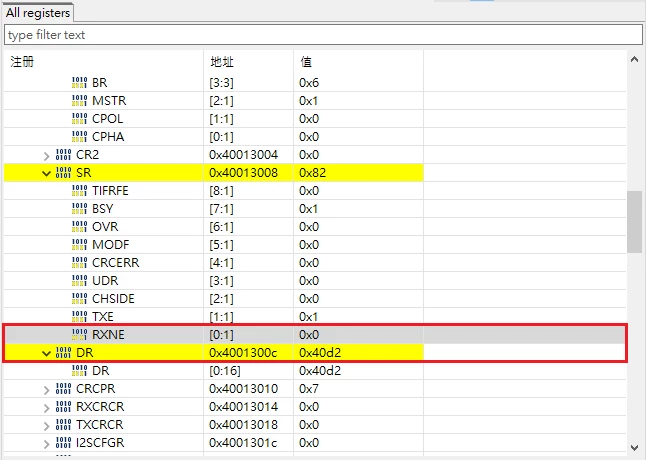Click the CHSIDE bitfield icon
This screenshot has width=646, height=460.
[x=80, y=298]
